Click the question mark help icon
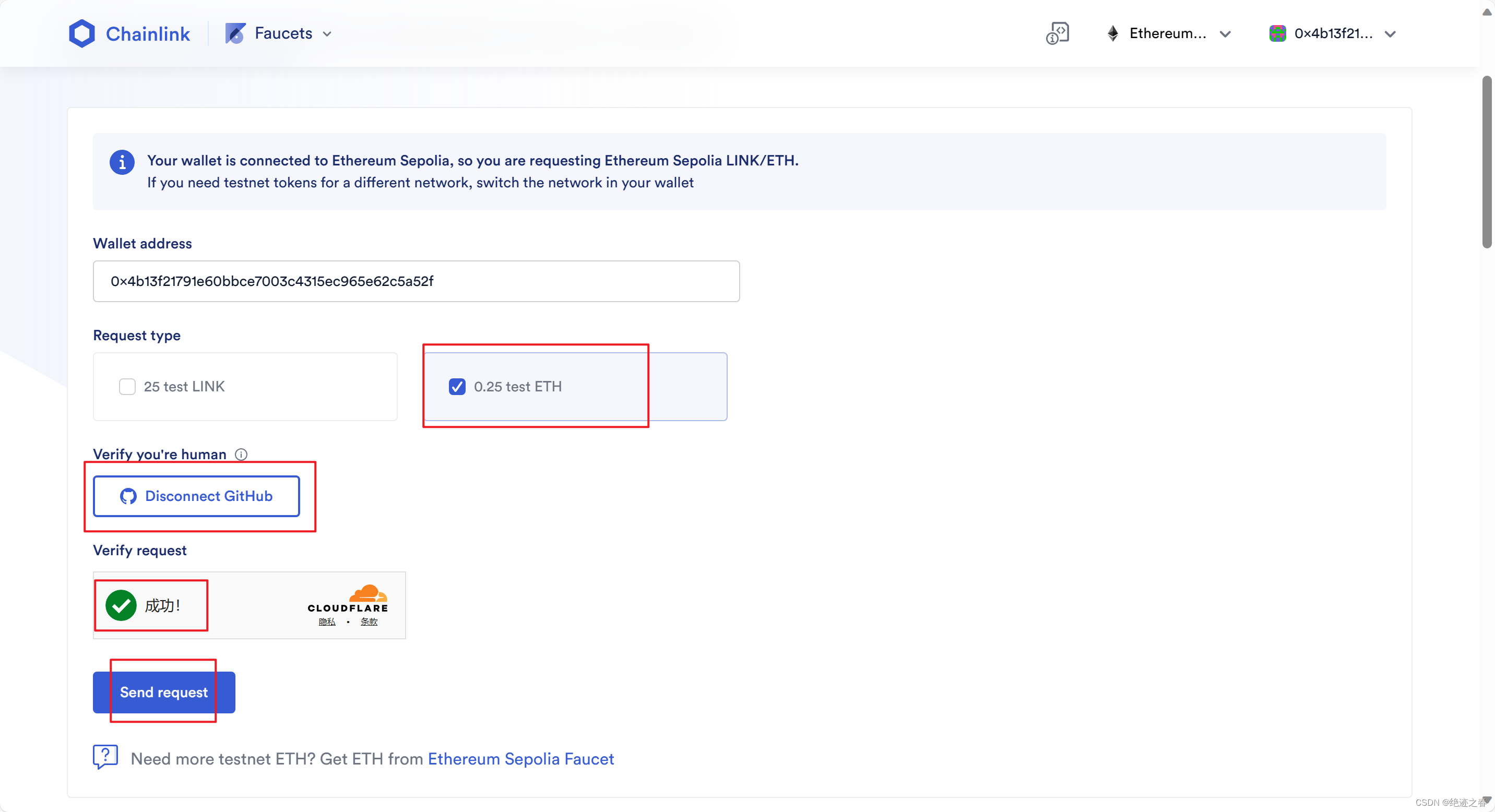Viewport: 1495px width, 812px height. click(x=105, y=756)
